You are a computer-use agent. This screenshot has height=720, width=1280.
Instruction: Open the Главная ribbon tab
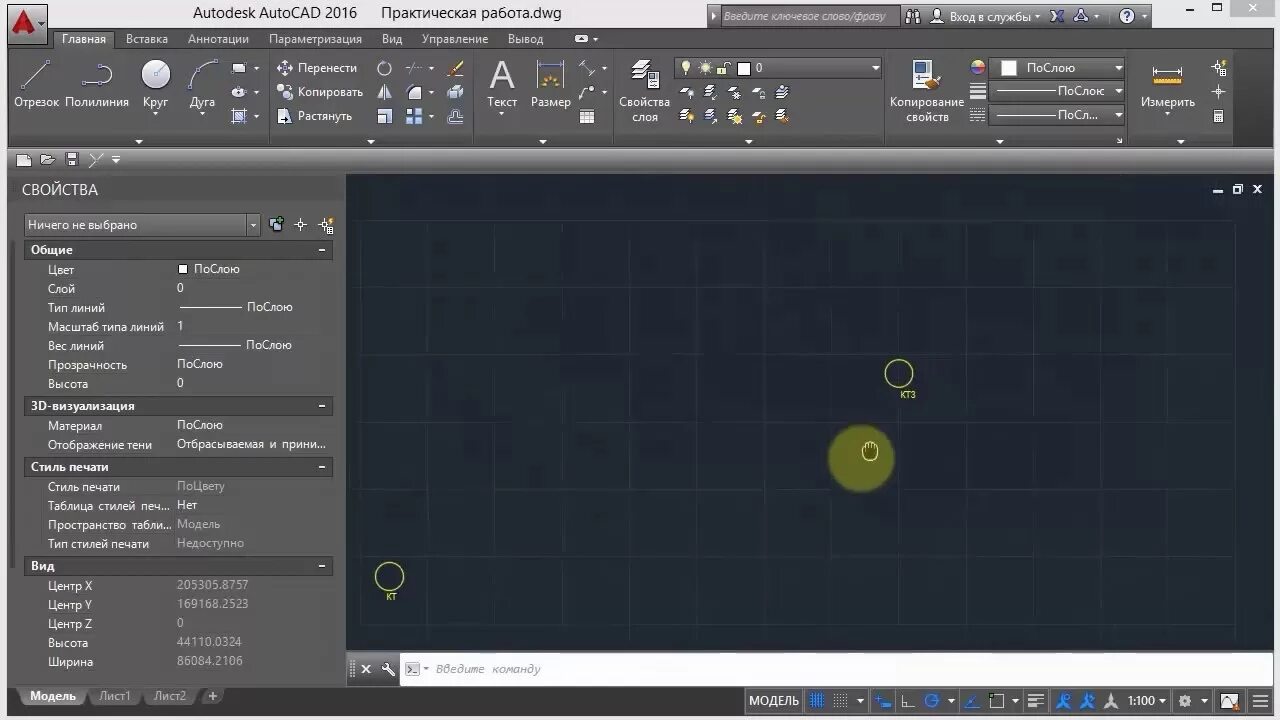click(83, 39)
